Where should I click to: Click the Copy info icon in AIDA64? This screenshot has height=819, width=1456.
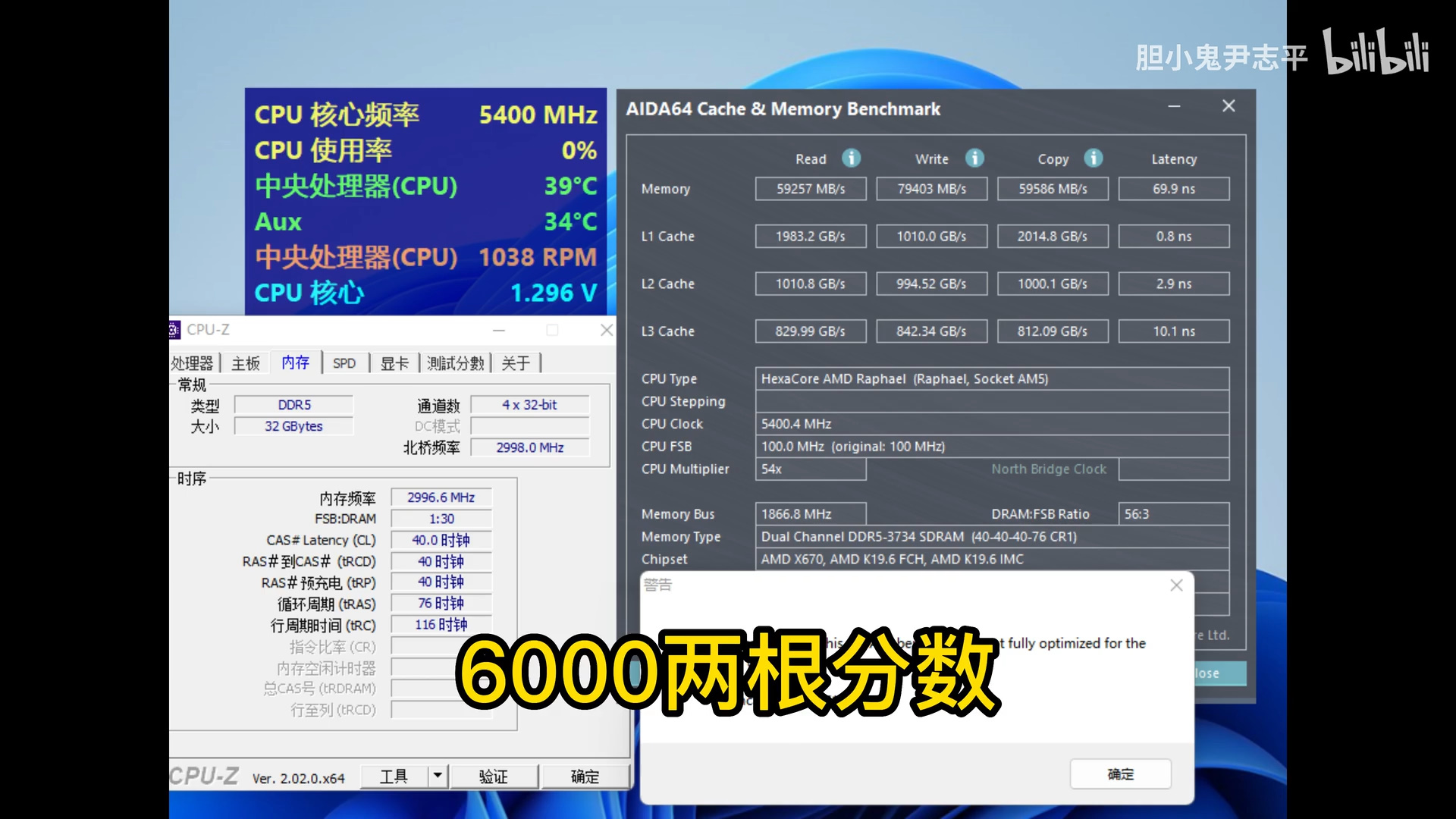point(1093,158)
